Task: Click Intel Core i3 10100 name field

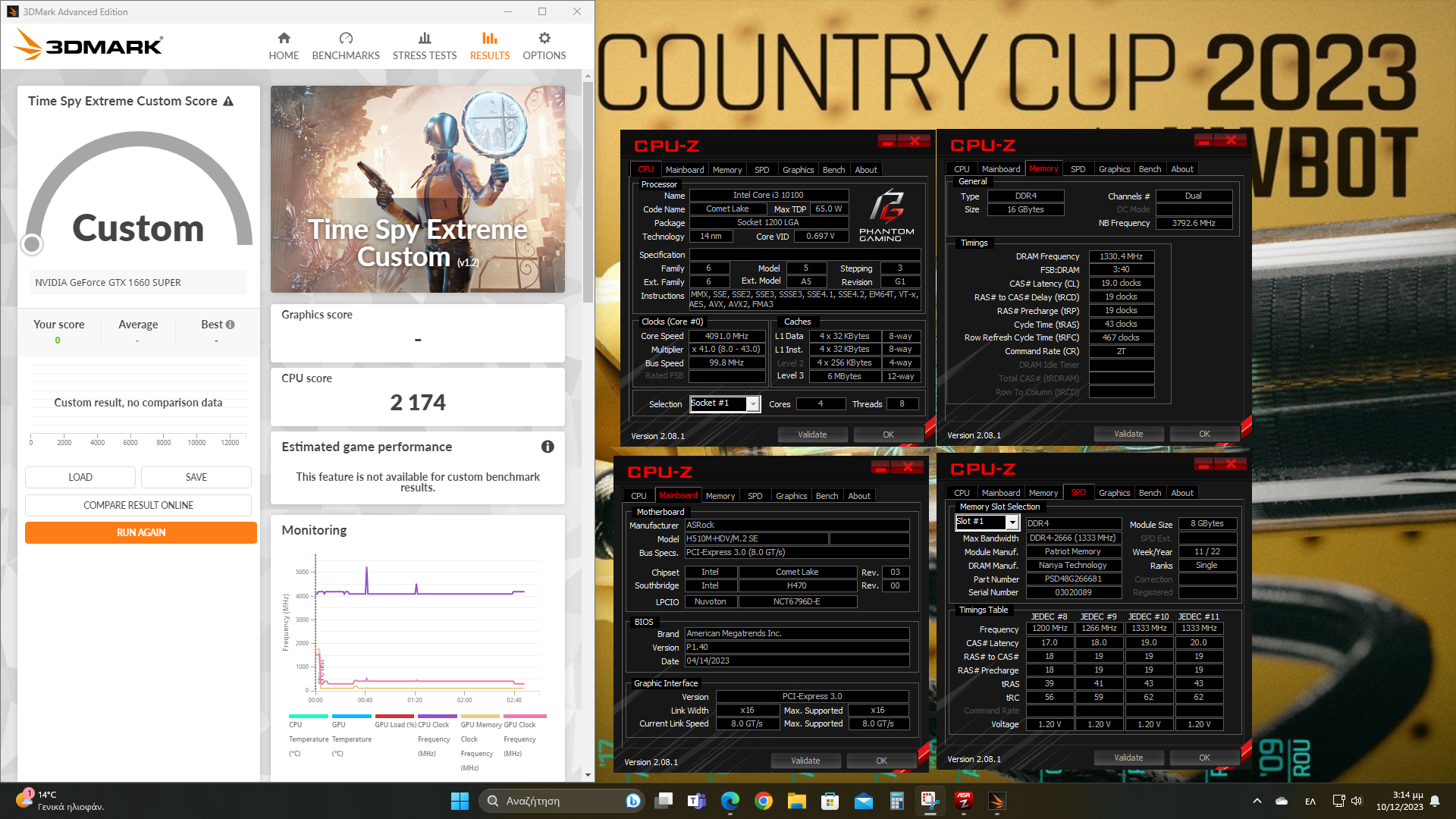Action: coord(768,195)
